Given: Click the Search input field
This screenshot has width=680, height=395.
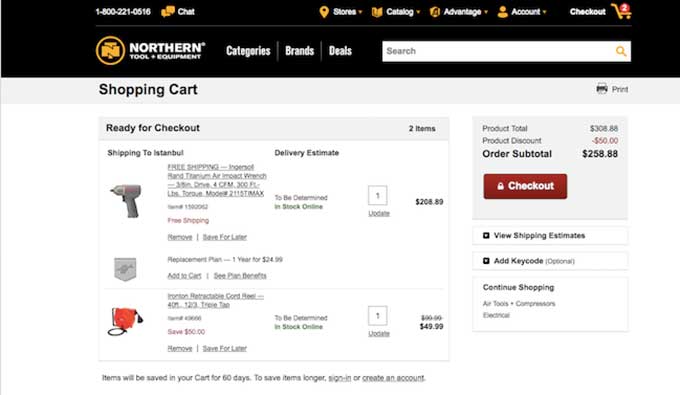Looking at the screenshot, I should [498, 51].
